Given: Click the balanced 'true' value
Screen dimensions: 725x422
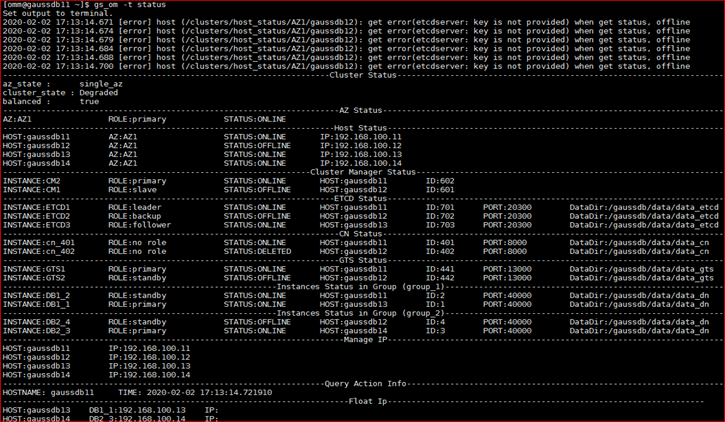Looking at the screenshot, I should (x=89, y=102).
